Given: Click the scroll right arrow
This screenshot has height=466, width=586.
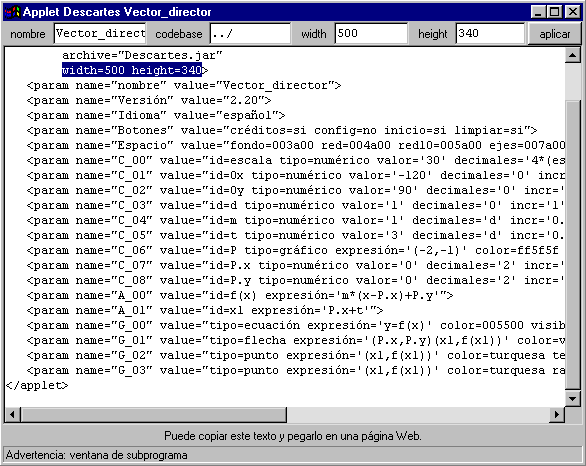Looking at the screenshot, I should pos(557,414).
